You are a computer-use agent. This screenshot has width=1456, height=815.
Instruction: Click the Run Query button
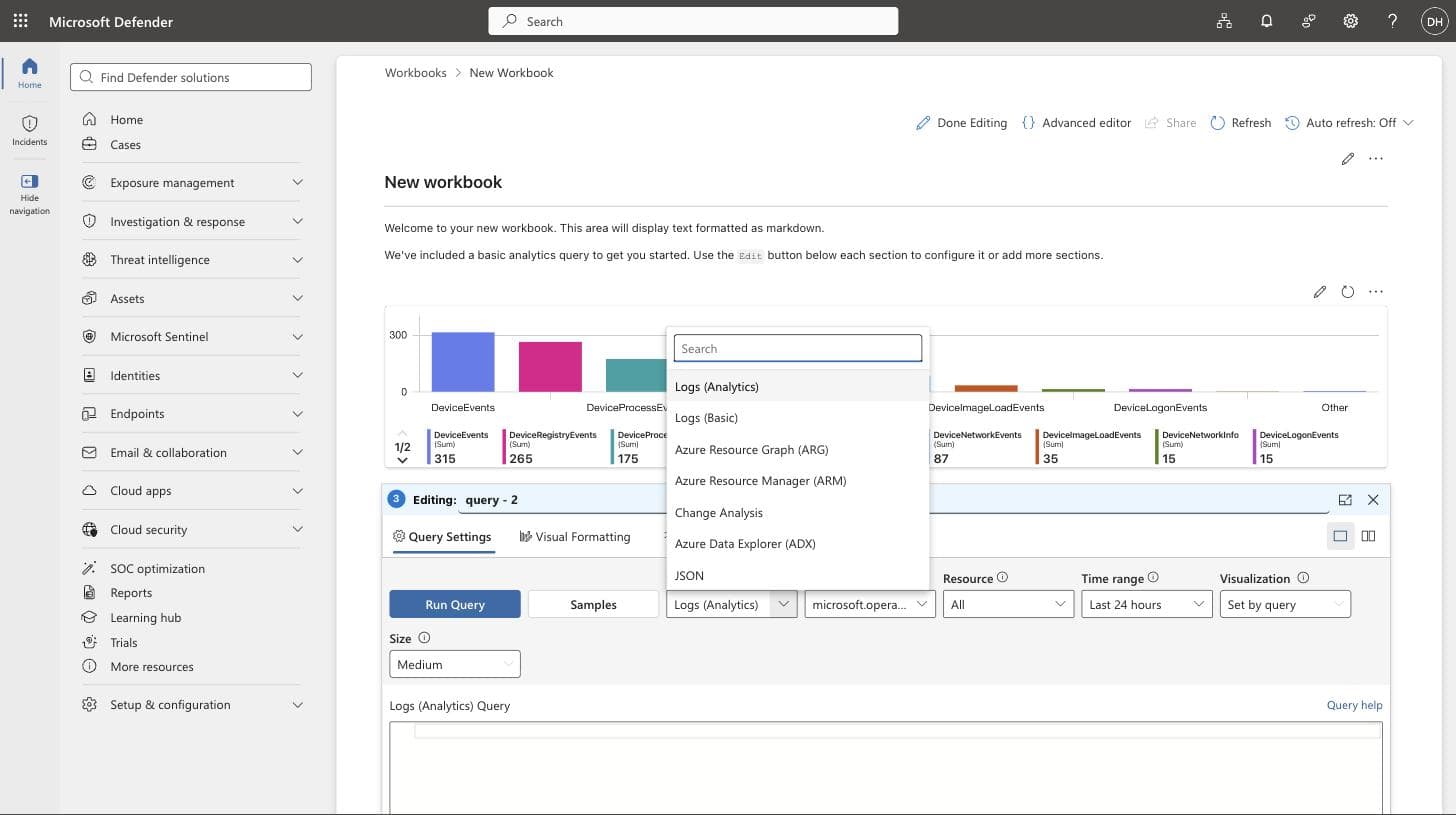pyautogui.click(x=455, y=604)
